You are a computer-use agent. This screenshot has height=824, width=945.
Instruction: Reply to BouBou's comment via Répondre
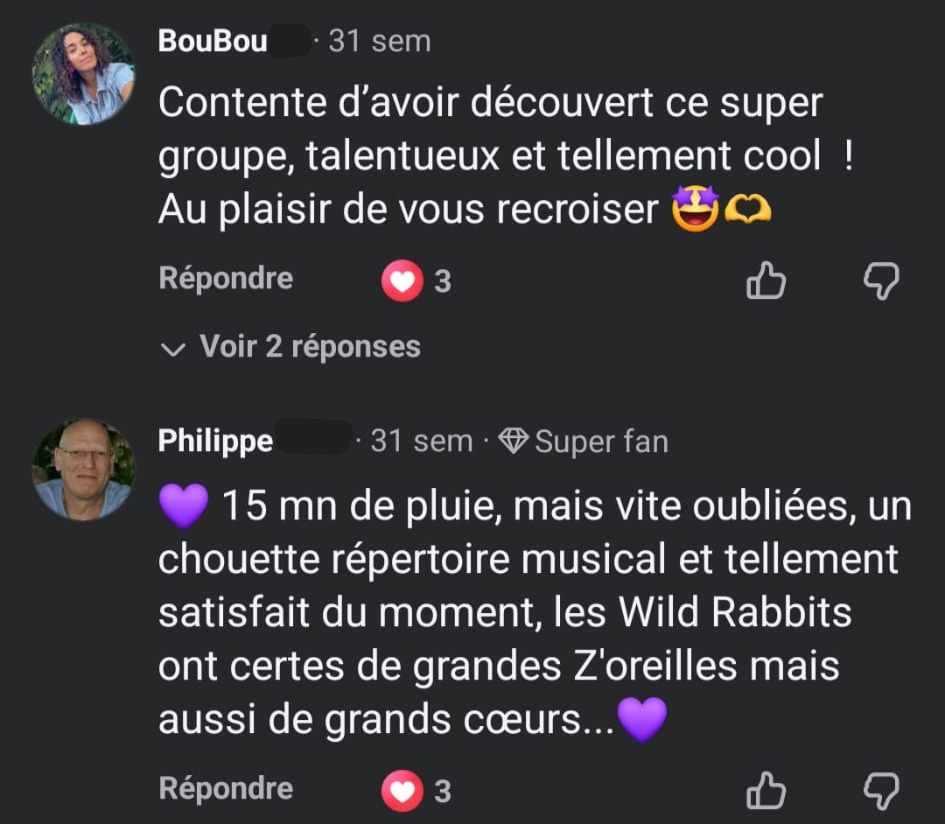click(225, 278)
